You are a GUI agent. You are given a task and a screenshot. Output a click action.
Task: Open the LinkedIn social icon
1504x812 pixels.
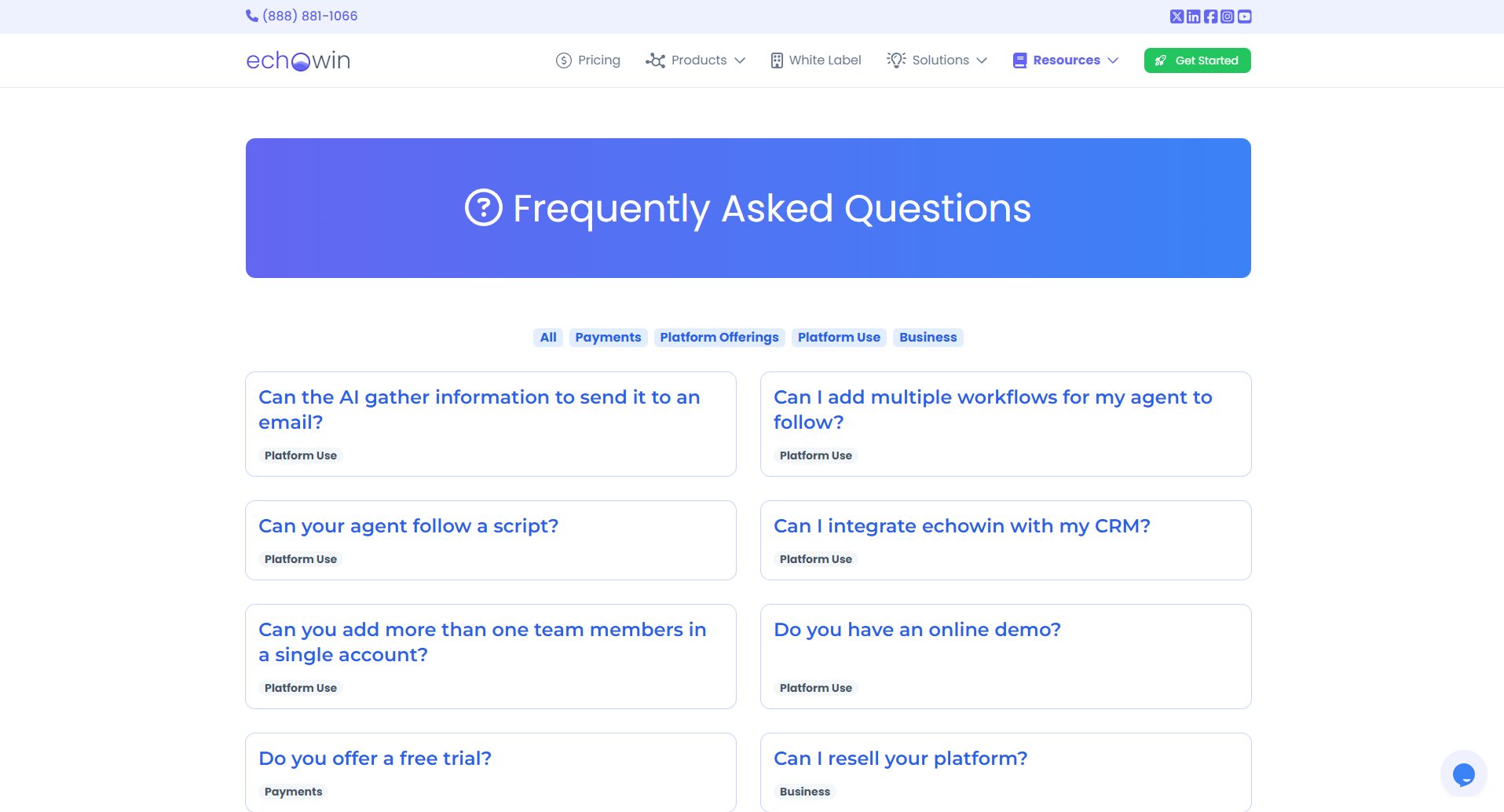[x=1193, y=16]
